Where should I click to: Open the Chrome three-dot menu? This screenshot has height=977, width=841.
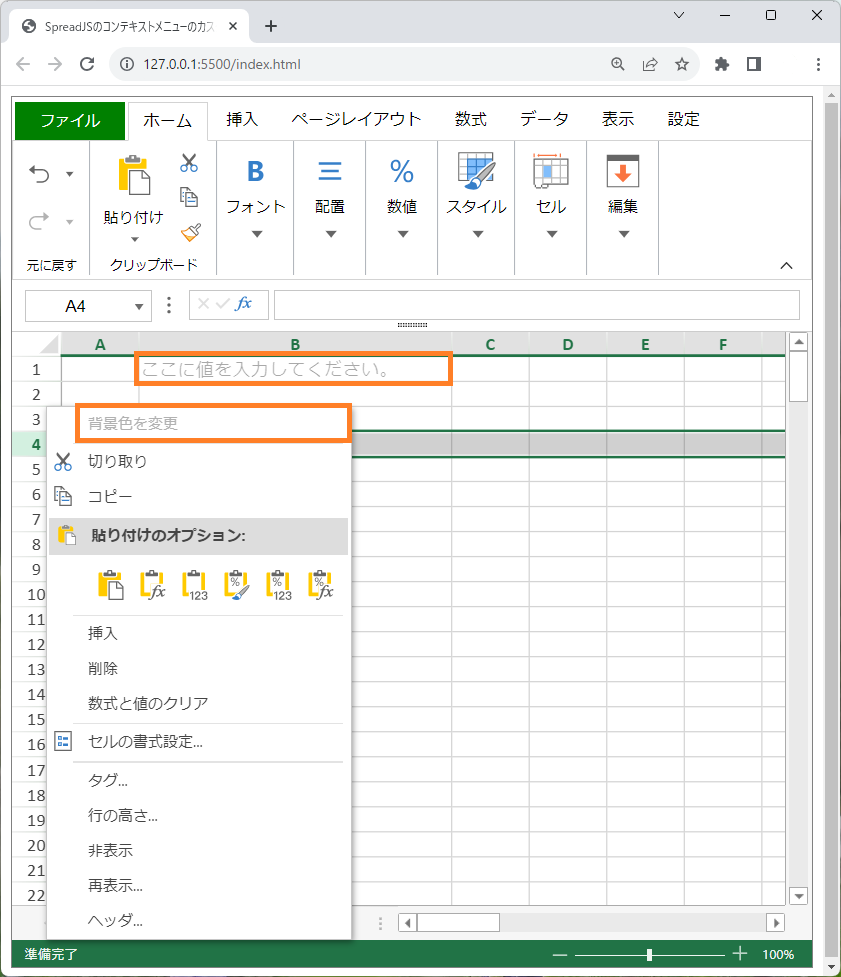coord(818,64)
